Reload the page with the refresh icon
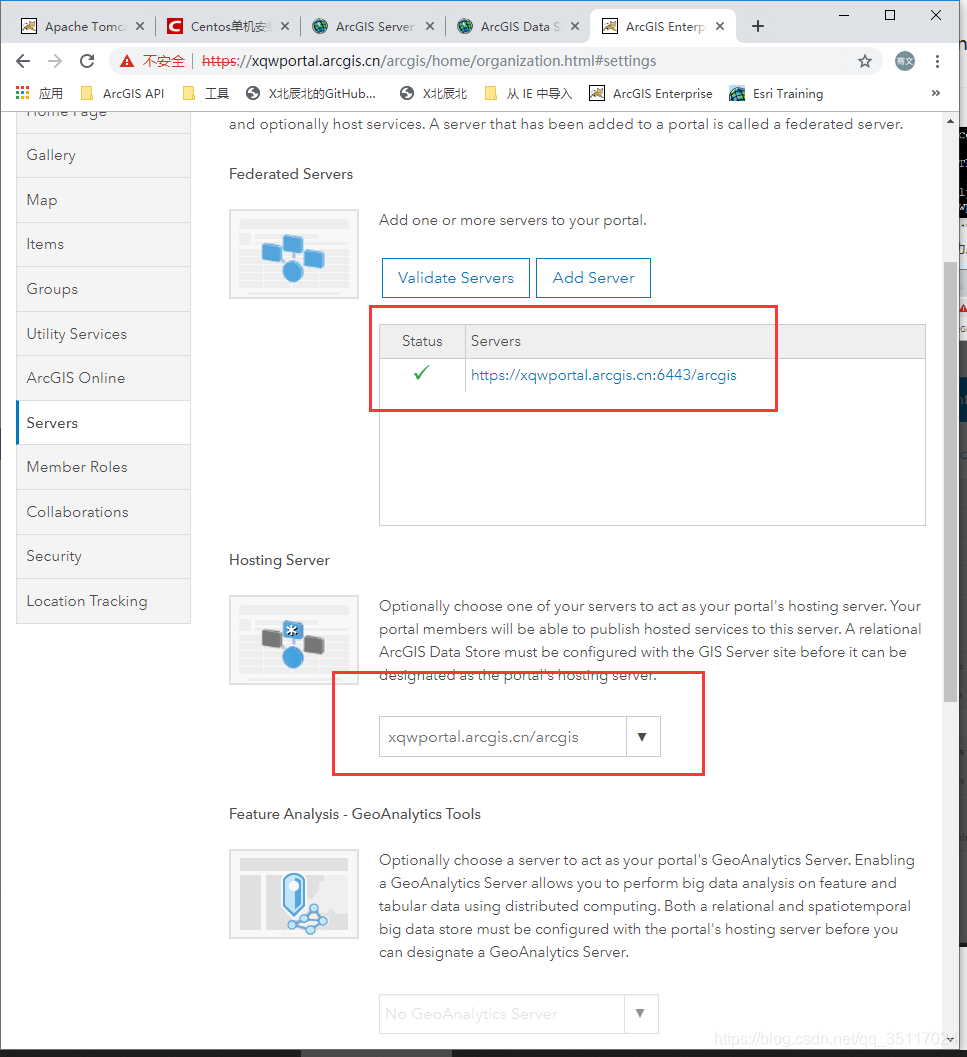The image size is (967, 1057). point(87,61)
